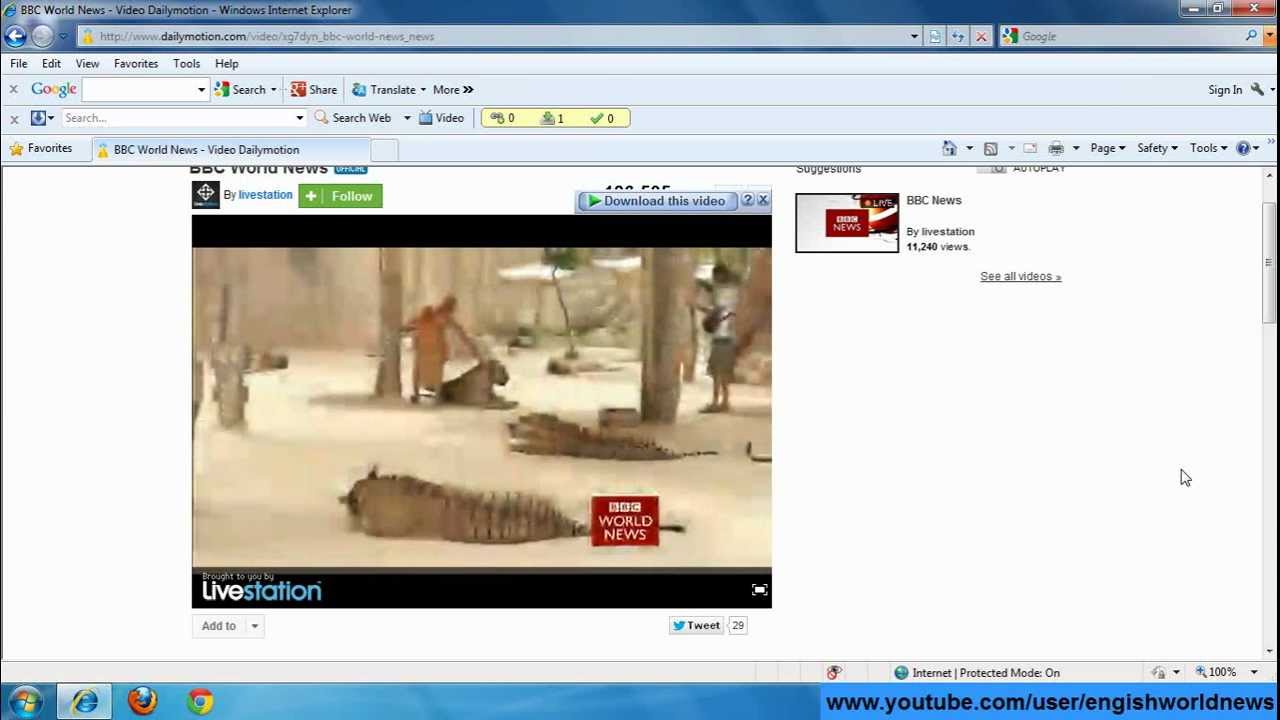This screenshot has height=720, width=1280.
Task: Select the BBC World News - Video Dailymotion tab
Action: click(231, 150)
